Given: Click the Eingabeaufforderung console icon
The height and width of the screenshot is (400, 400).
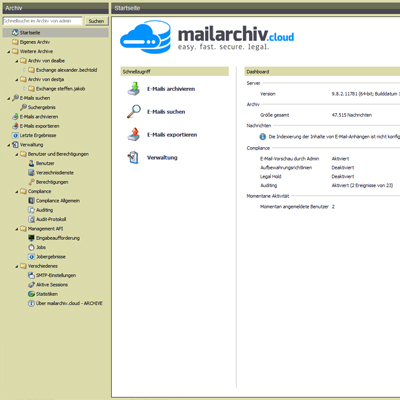Looking at the screenshot, I should pos(31,238).
